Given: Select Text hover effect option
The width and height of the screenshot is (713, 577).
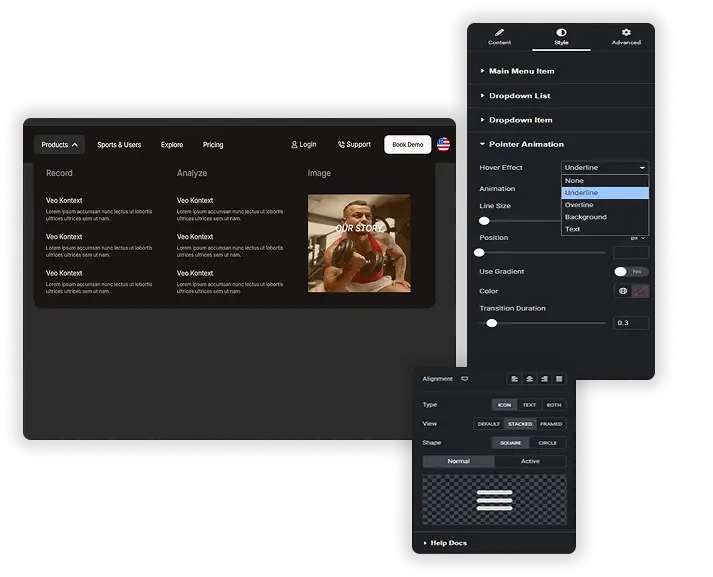Looking at the screenshot, I should tap(605, 229).
